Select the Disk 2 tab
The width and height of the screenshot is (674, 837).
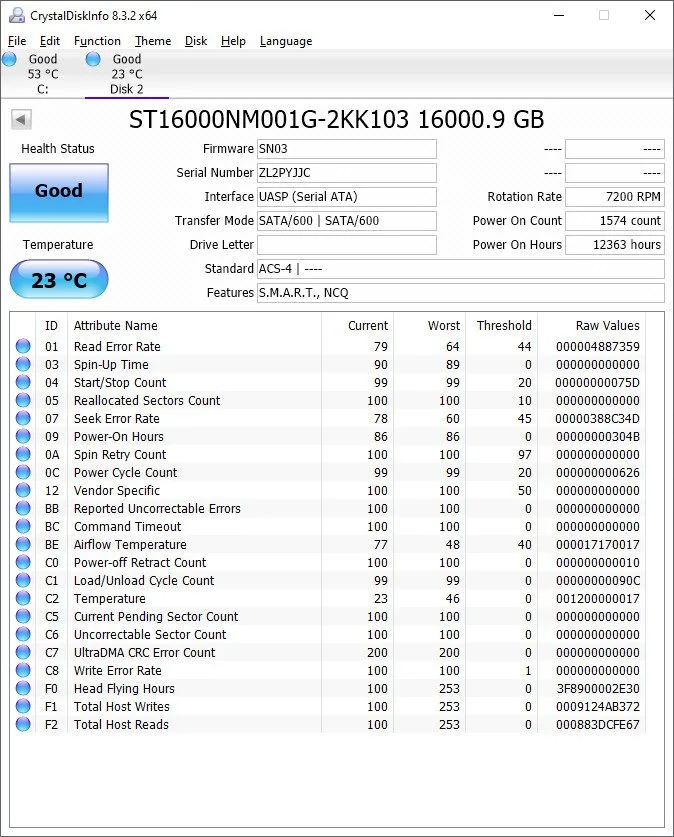click(x=126, y=74)
